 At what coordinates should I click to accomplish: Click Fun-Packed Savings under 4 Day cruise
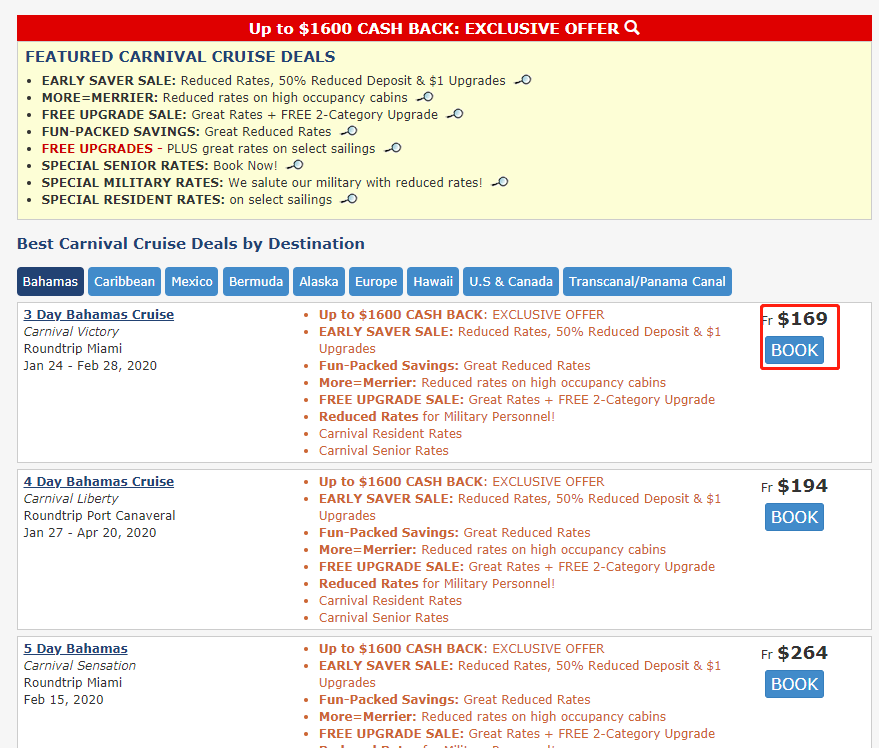click(x=455, y=533)
